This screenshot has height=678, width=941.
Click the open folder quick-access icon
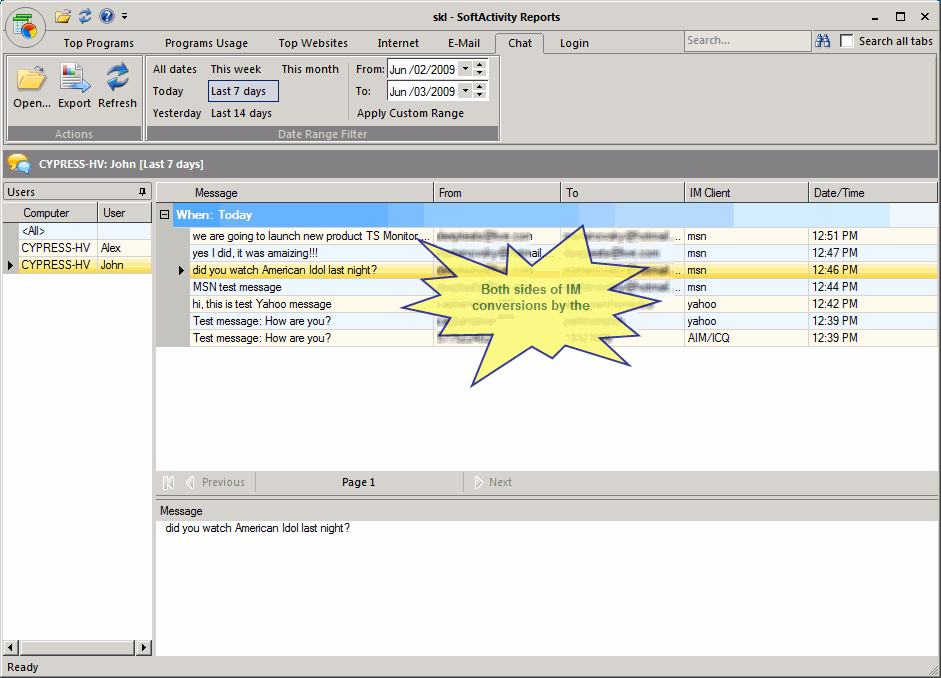63,16
